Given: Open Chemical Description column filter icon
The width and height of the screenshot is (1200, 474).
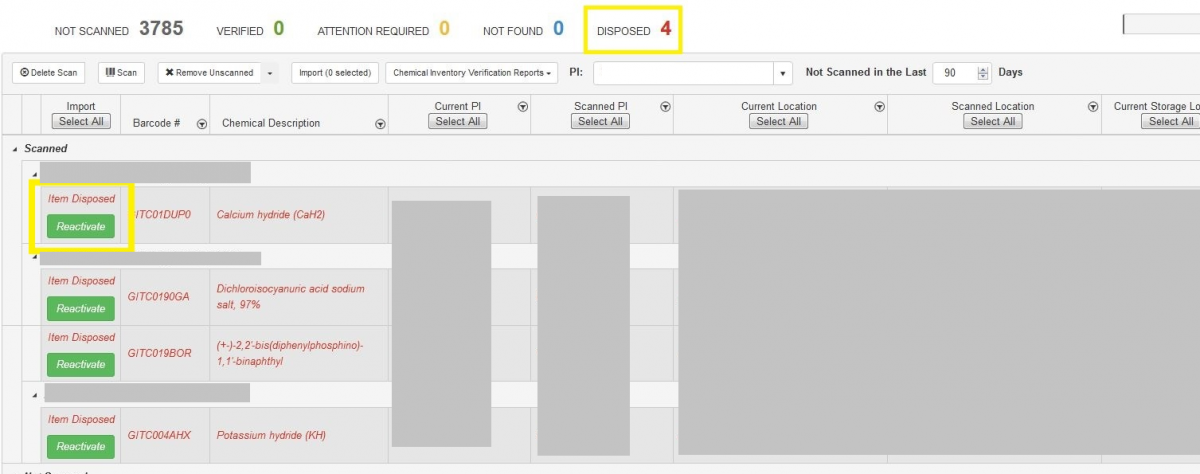Looking at the screenshot, I should click(380, 124).
